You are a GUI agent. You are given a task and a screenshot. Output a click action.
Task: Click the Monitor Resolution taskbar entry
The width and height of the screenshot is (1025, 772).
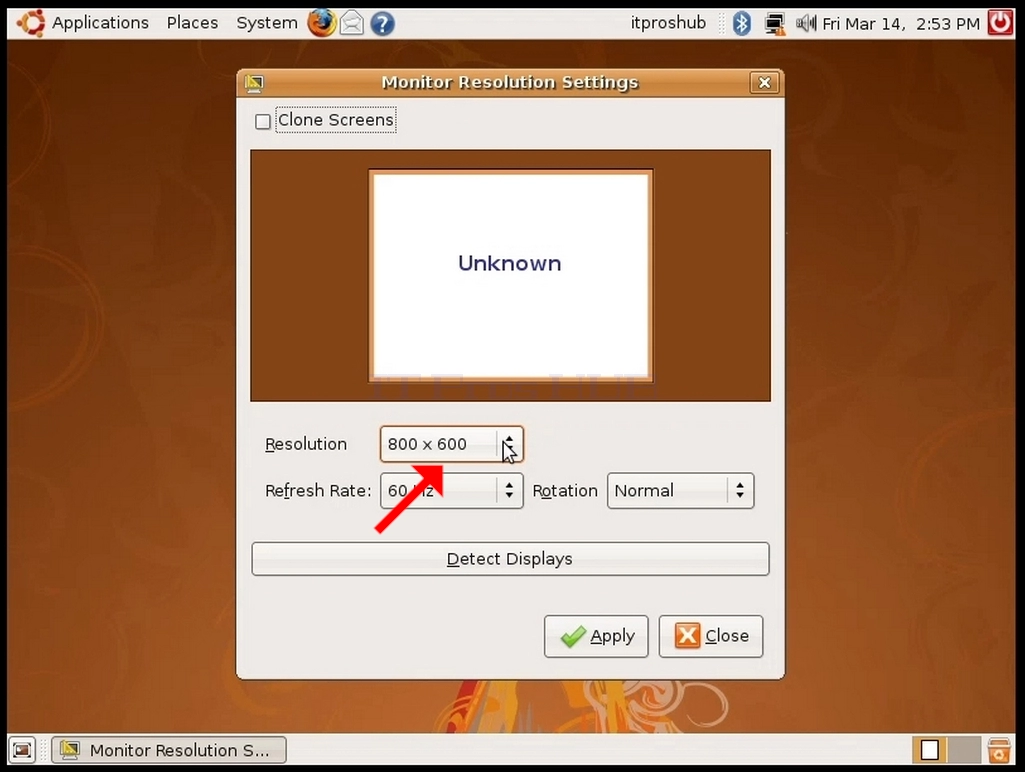tap(169, 750)
